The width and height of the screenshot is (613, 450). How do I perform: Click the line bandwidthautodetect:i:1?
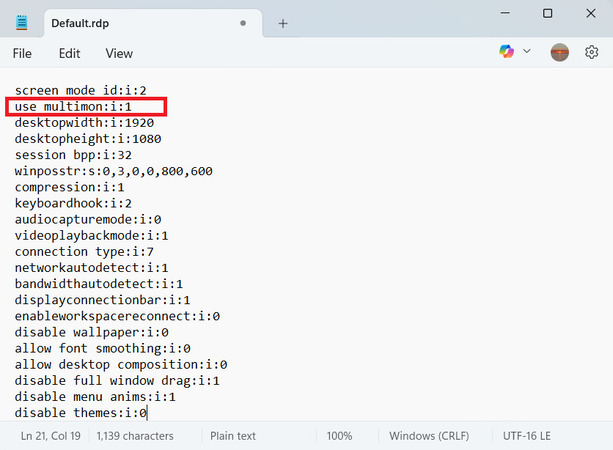(99, 284)
